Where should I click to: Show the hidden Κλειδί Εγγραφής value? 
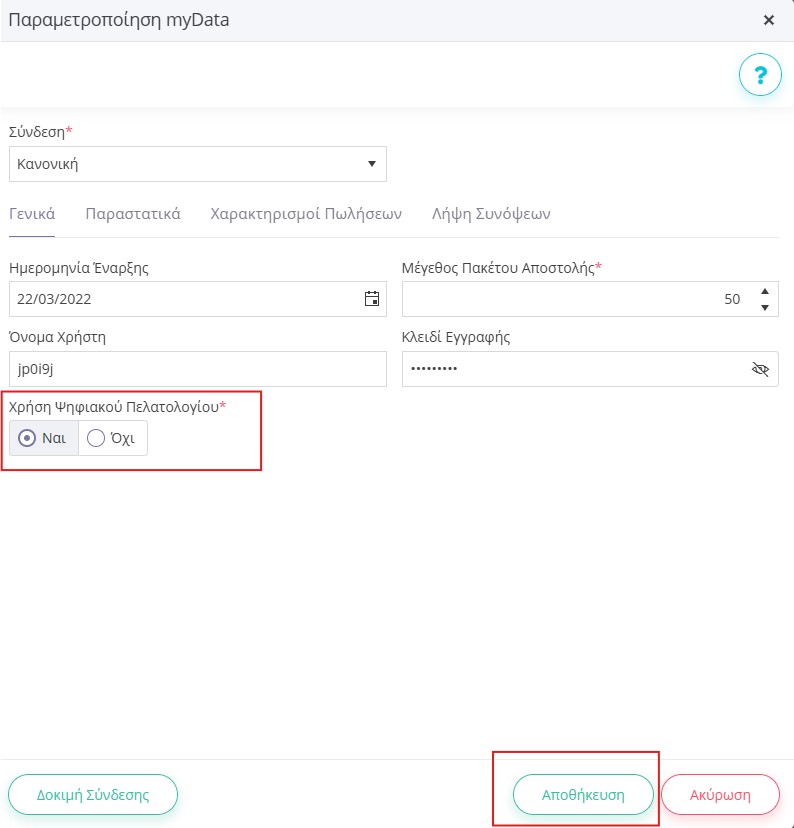[760, 369]
